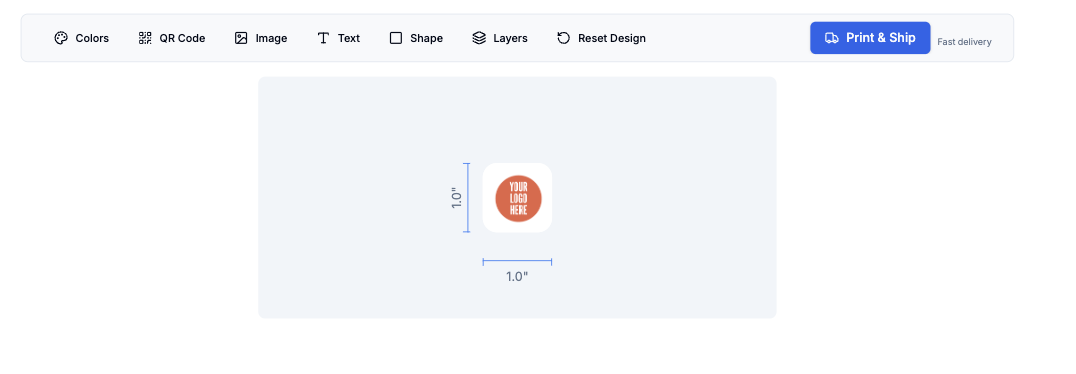The height and width of the screenshot is (374, 1076).
Task: Open the Colors palette tool
Action: (x=82, y=38)
